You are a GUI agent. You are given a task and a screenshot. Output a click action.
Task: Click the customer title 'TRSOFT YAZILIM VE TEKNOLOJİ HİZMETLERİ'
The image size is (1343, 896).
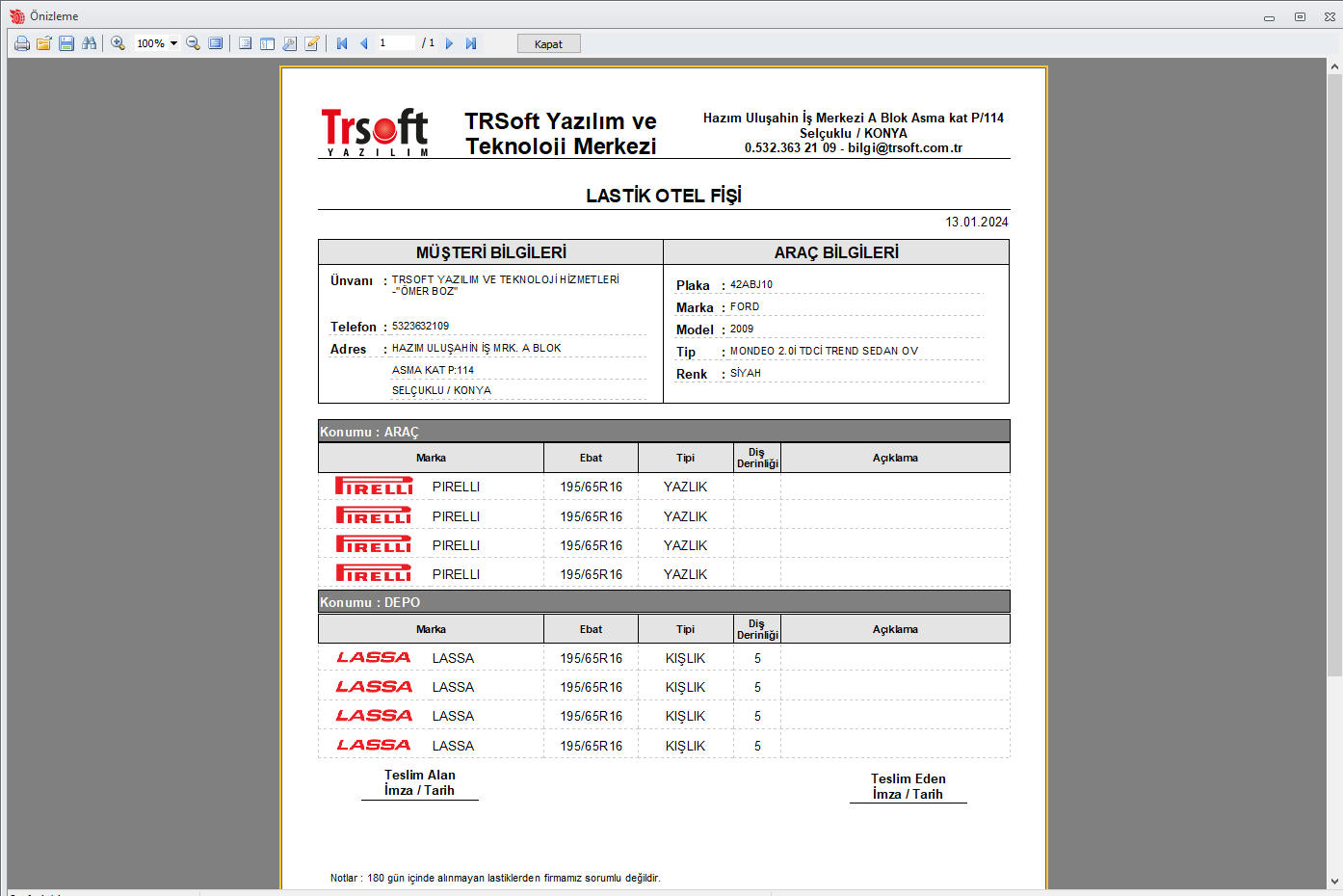pyautogui.click(x=506, y=279)
